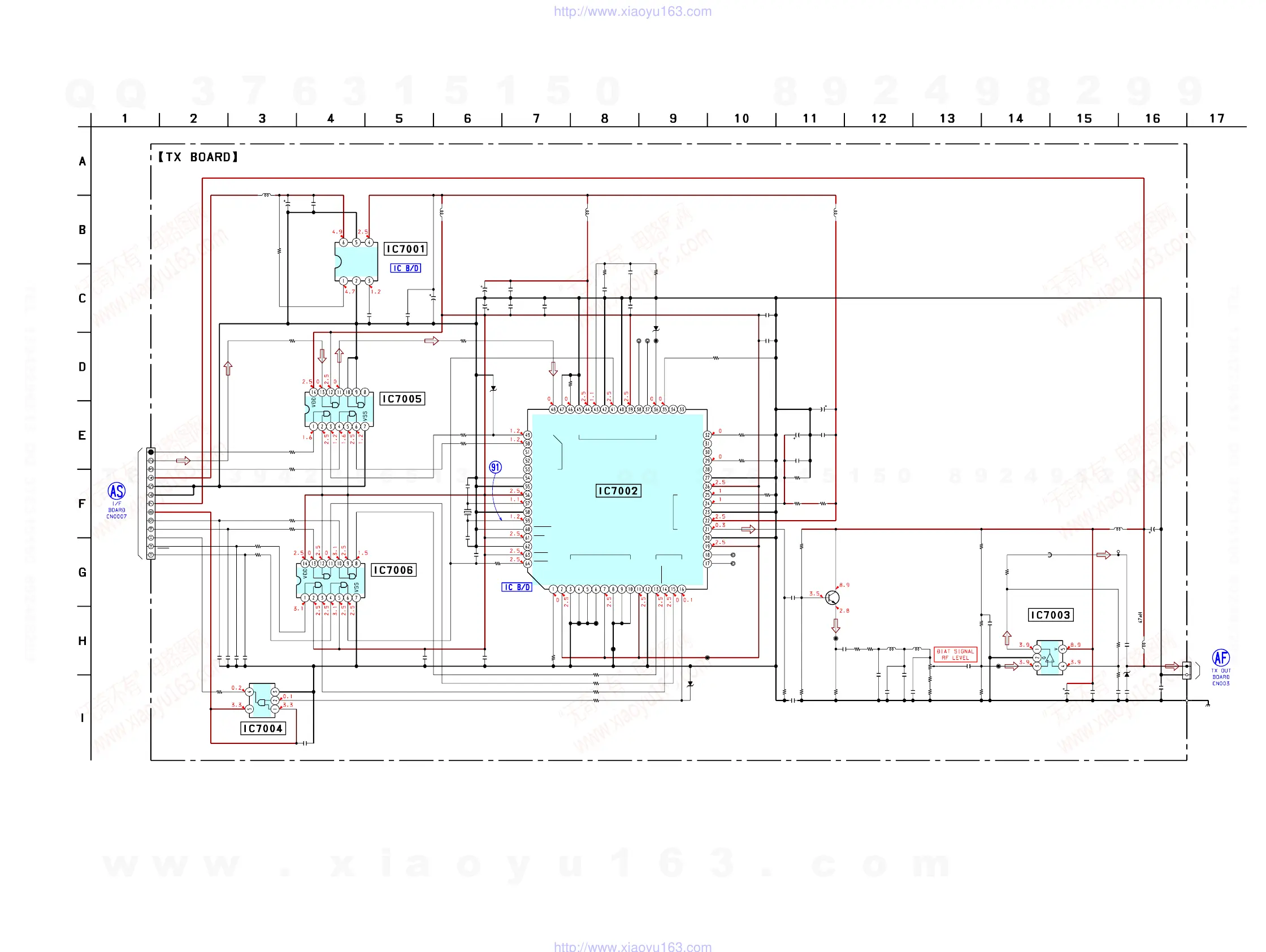This screenshot has height=952, width=1266.
Task: Click the IC7001 cyan chip body
Action: pyautogui.click(x=356, y=261)
